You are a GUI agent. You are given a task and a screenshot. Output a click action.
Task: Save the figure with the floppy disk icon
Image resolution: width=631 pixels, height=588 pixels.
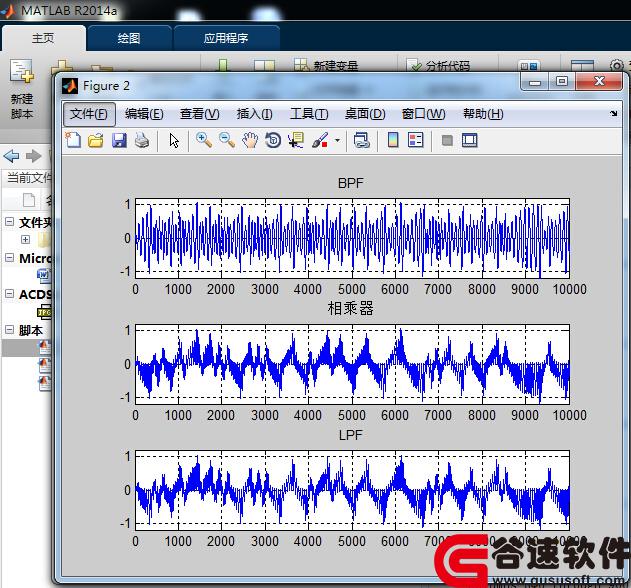pos(119,140)
